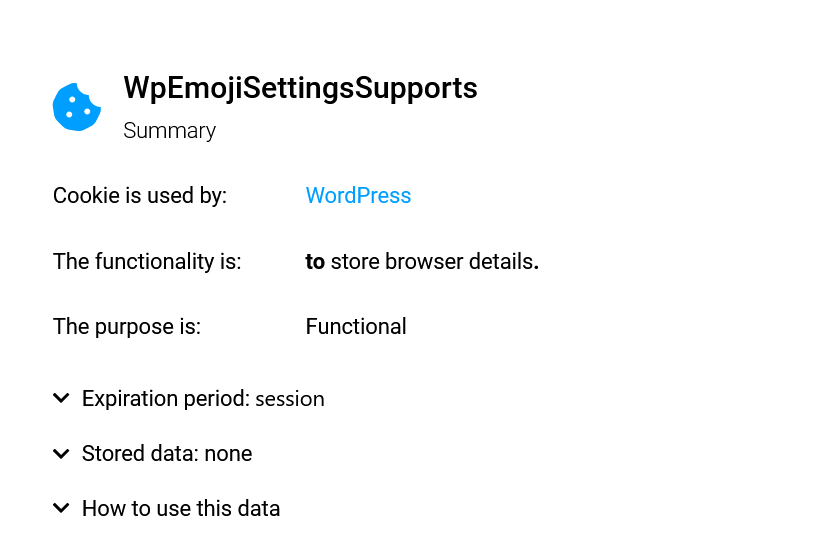
Task: Click the 'The functionality is:' label
Action: pos(147,262)
